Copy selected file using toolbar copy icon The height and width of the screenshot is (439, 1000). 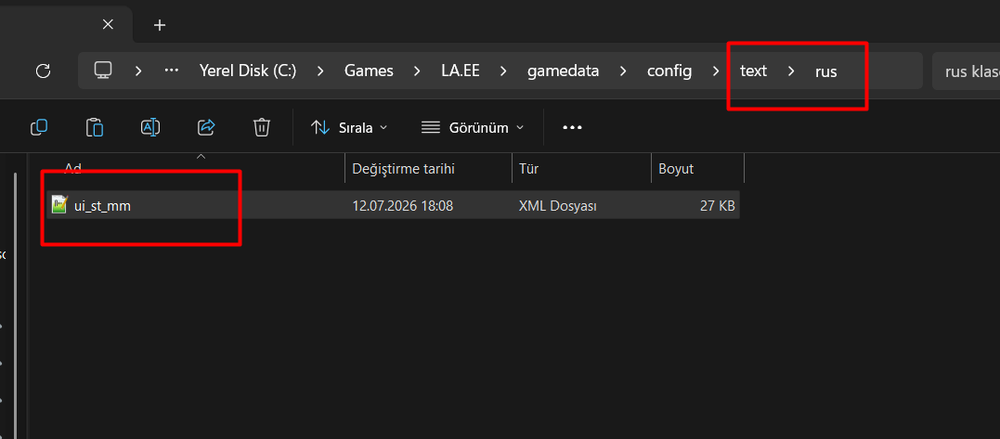tap(39, 128)
